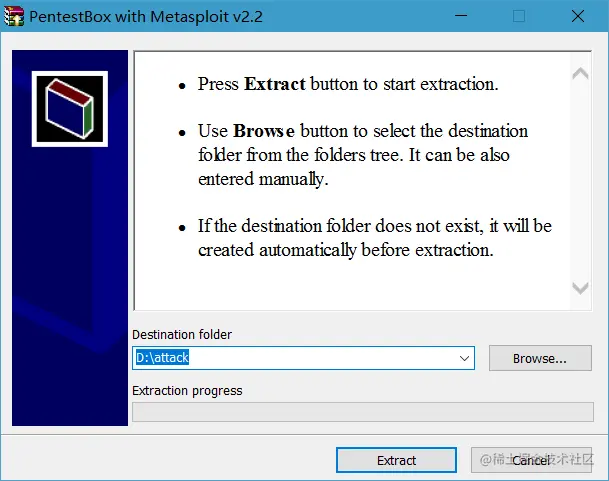Click the archive box logo image
Screen dimensions: 609x481
click(x=70, y=109)
